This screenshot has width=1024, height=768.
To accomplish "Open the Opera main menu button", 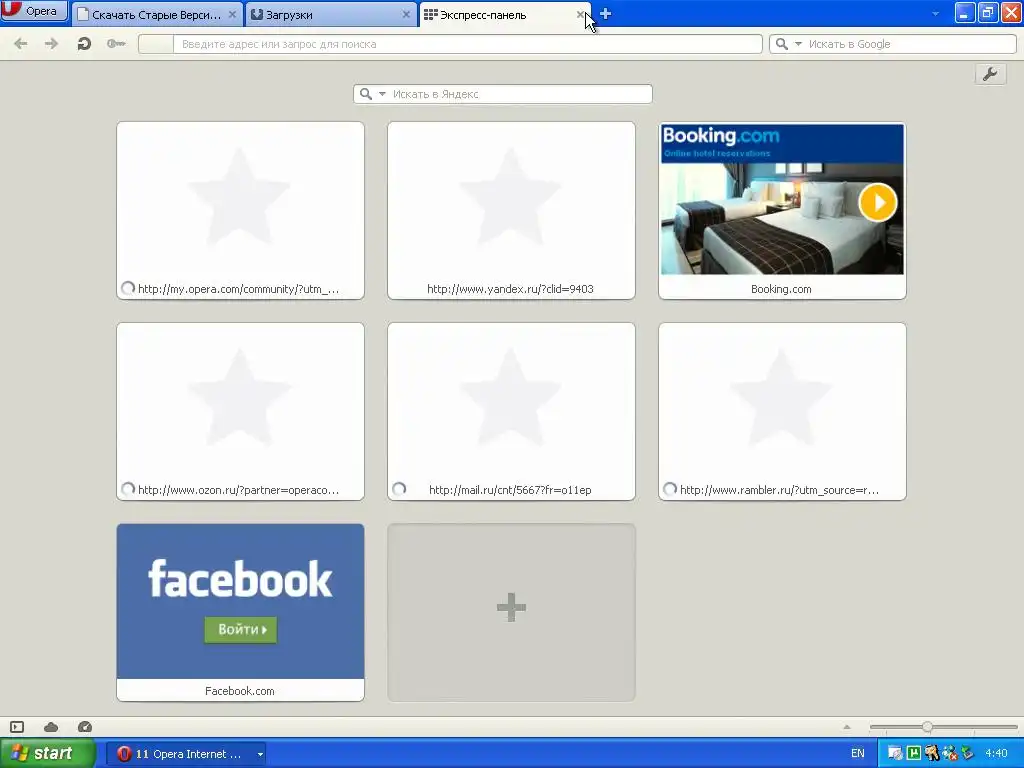I will (x=34, y=10).
